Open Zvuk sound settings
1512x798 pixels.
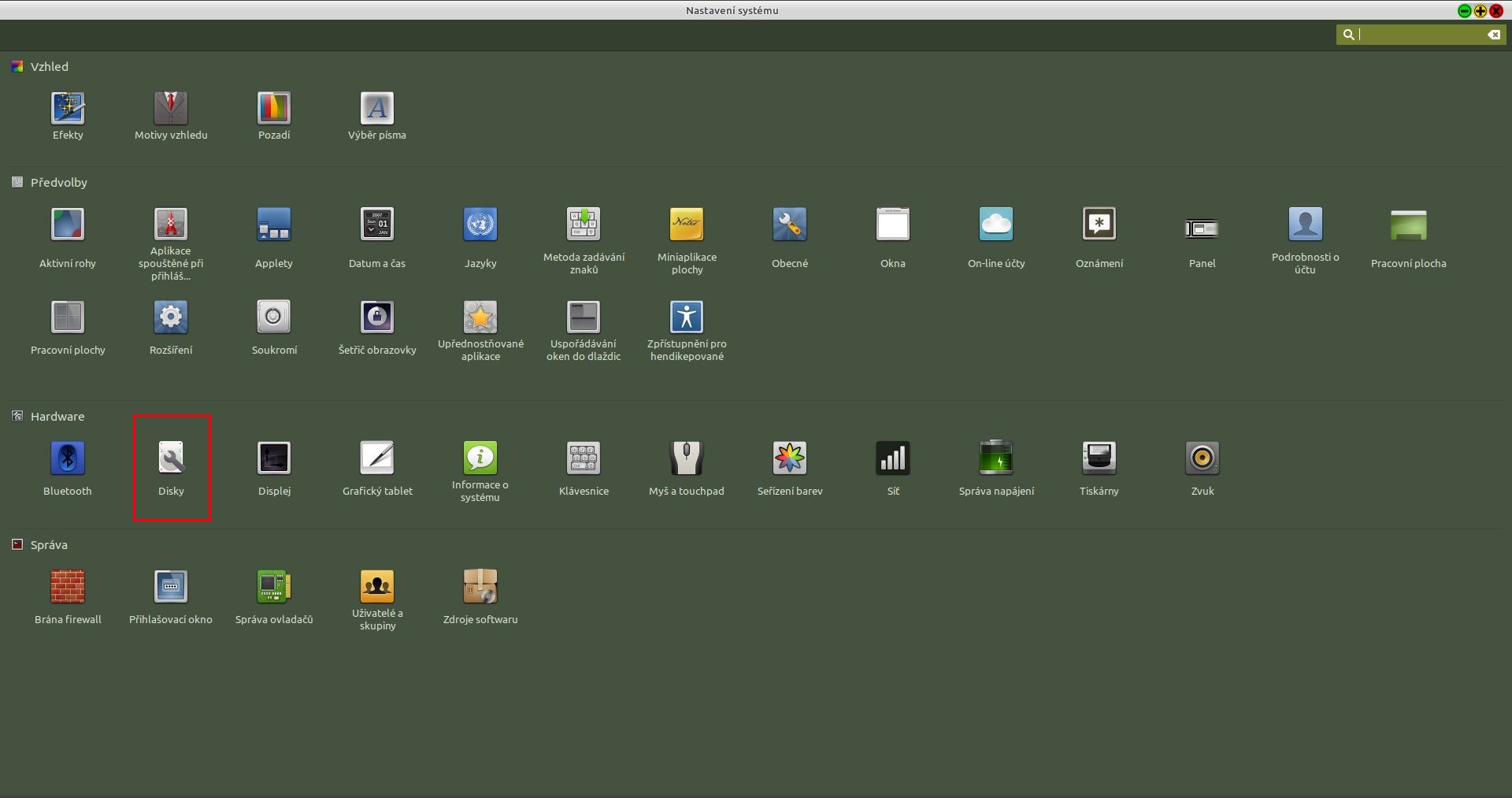click(1203, 458)
